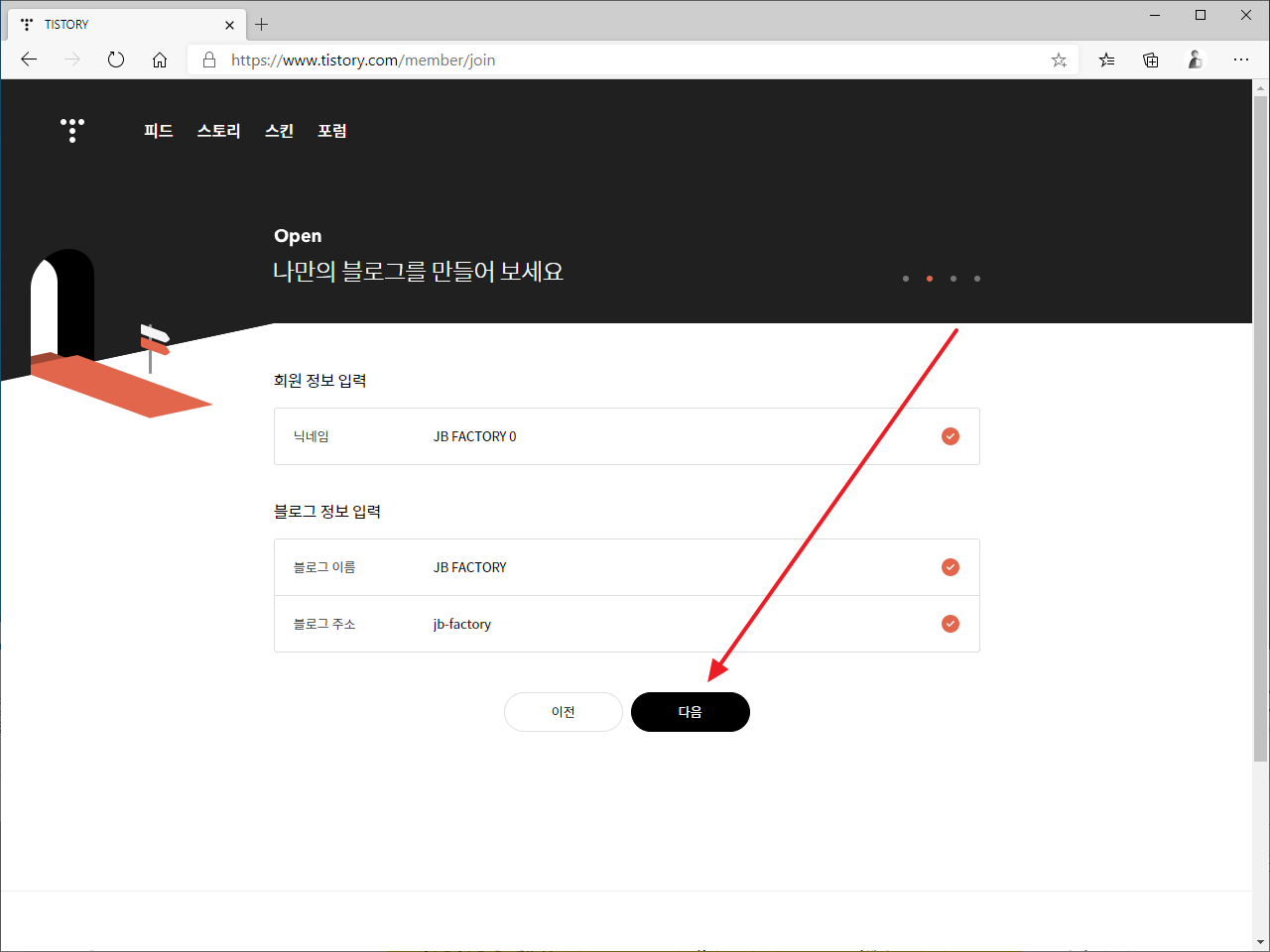Click the 블로그 정보 입력 heading
The width and height of the screenshot is (1270, 952).
coord(327,512)
